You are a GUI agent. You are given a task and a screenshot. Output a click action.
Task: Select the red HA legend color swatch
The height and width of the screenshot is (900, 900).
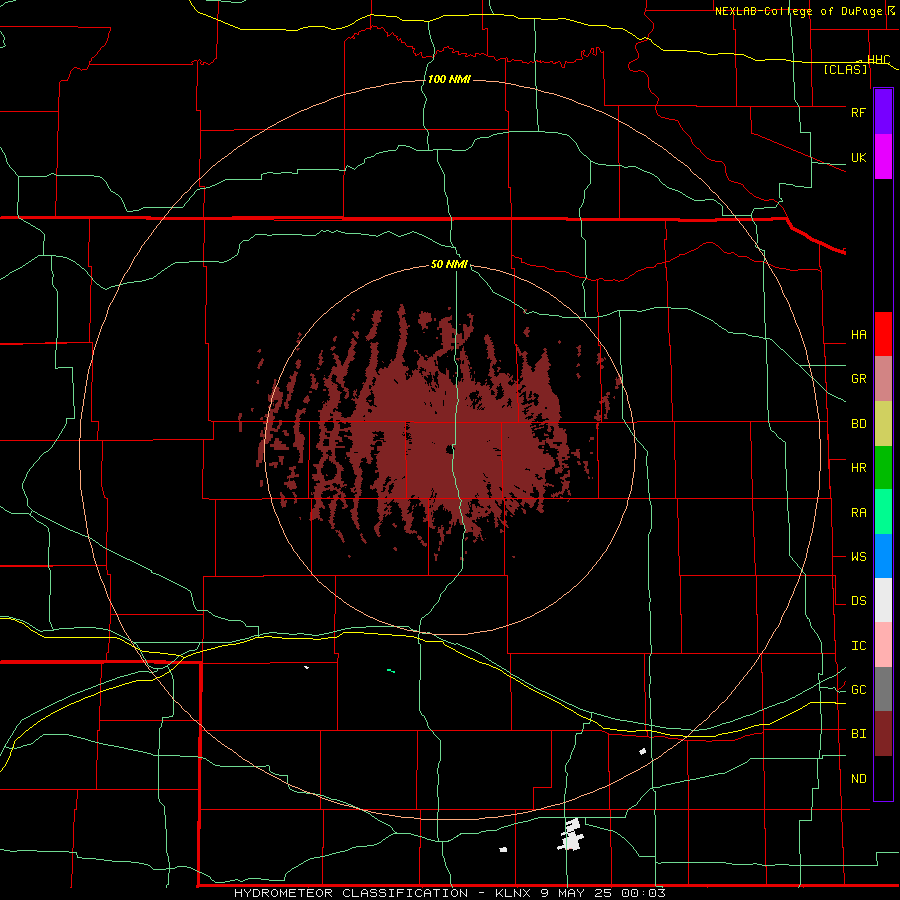pos(883,334)
